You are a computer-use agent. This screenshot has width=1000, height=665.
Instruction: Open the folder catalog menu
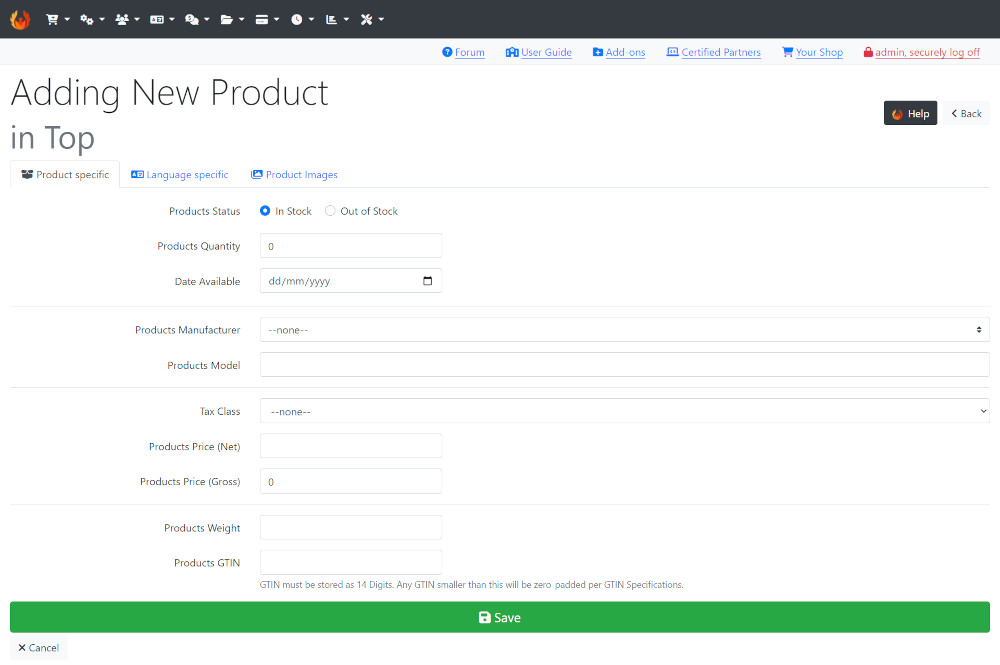[x=232, y=20]
